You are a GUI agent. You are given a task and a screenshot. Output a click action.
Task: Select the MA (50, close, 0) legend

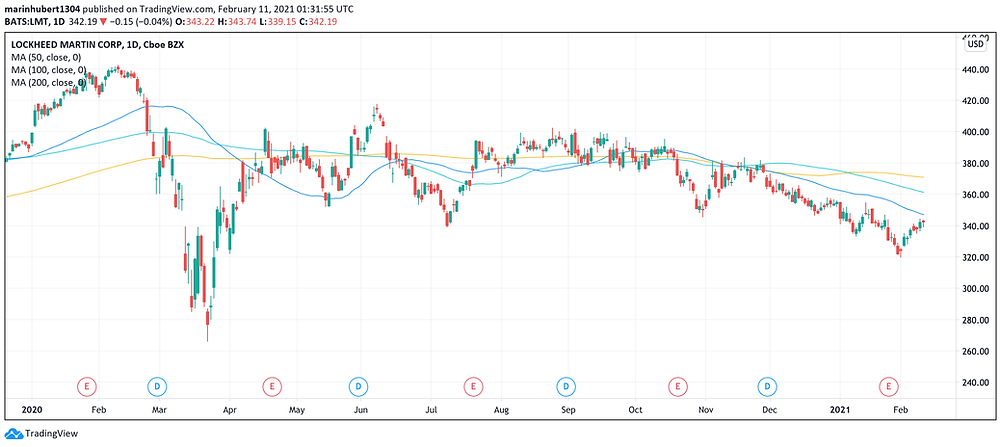click(47, 57)
